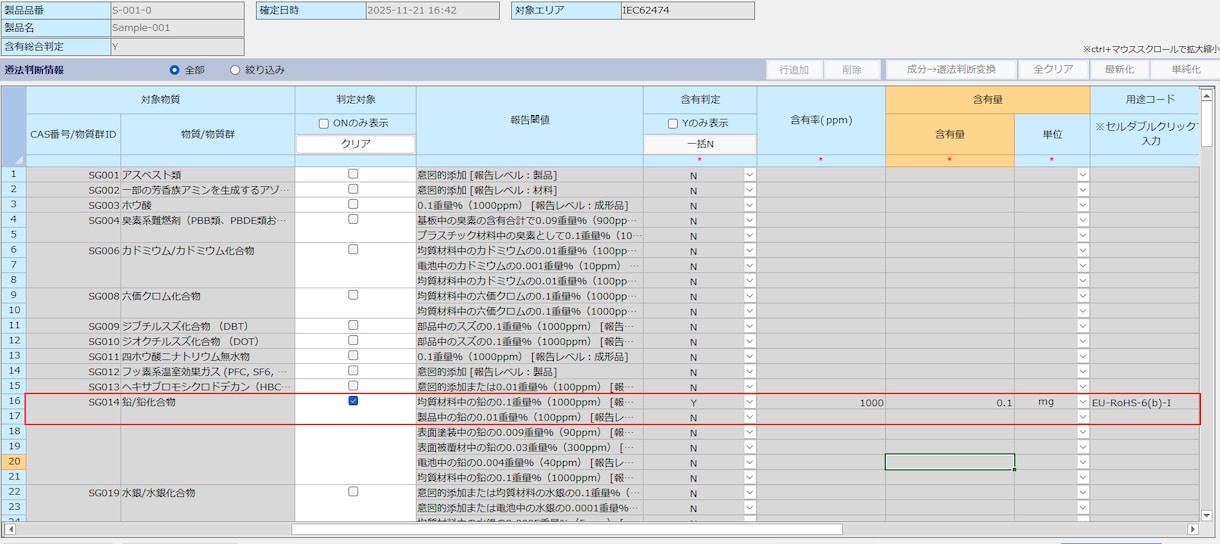Screen dimensions: 1220x544
Task: Select the 絞り込み radio button
Action: 235,70
